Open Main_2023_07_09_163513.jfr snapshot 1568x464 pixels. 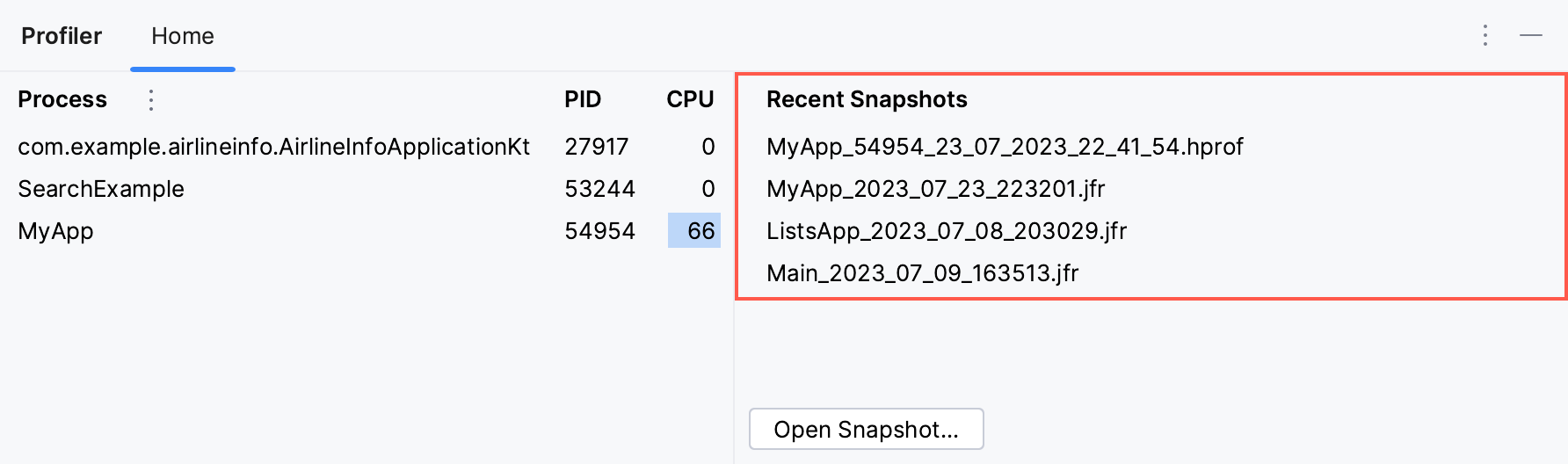pyautogui.click(x=922, y=273)
